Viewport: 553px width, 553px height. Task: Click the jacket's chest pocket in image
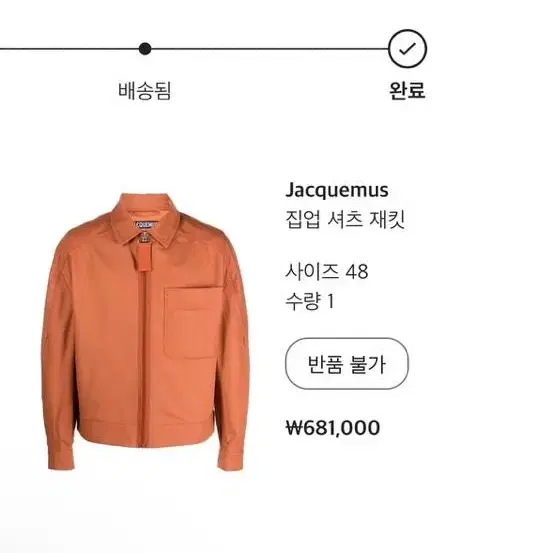pyautogui.click(x=193, y=323)
